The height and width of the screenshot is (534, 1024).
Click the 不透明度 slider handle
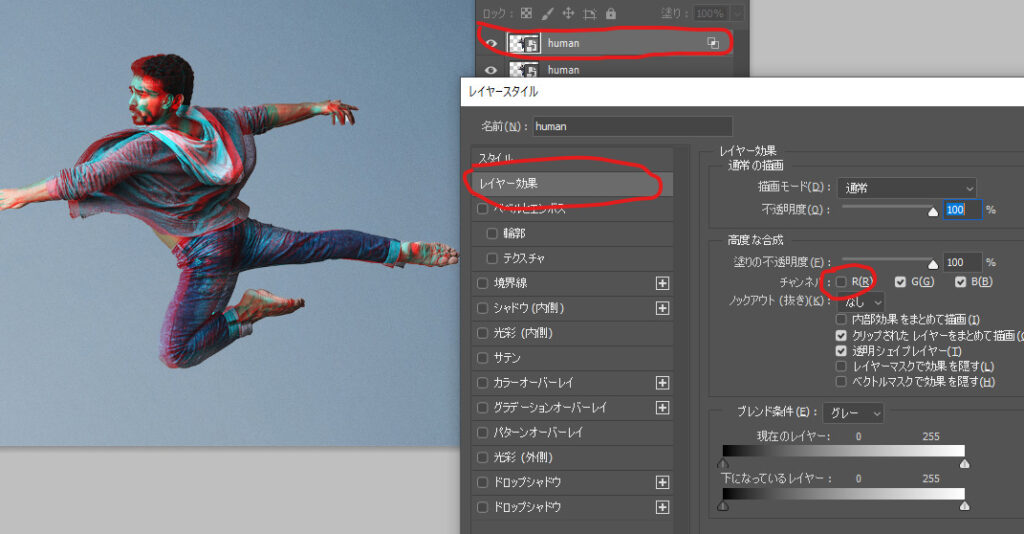click(934, 211)
